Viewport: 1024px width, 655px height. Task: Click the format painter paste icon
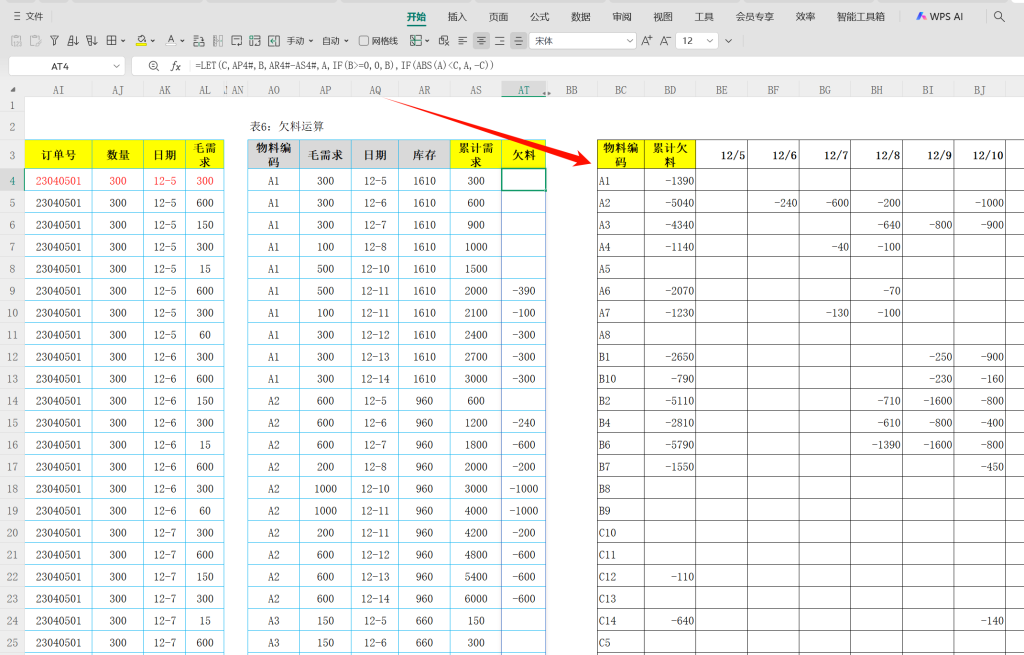click(x=35, y=40)
